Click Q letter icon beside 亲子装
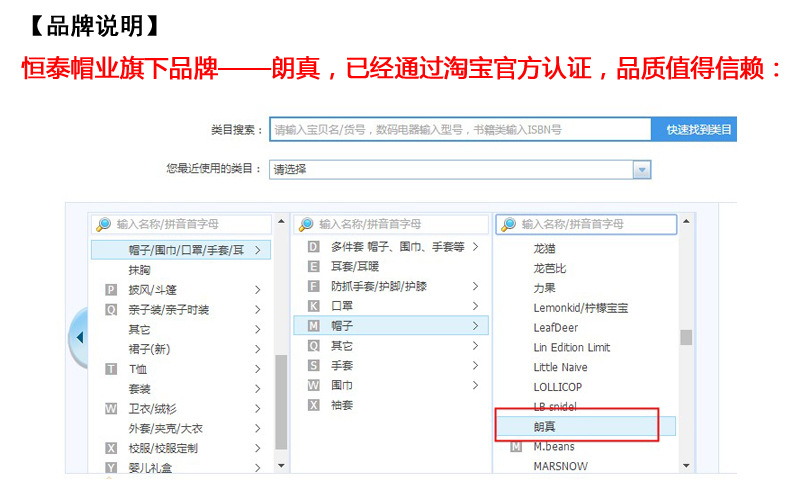The image size is (790, 500). pos(111,309)
